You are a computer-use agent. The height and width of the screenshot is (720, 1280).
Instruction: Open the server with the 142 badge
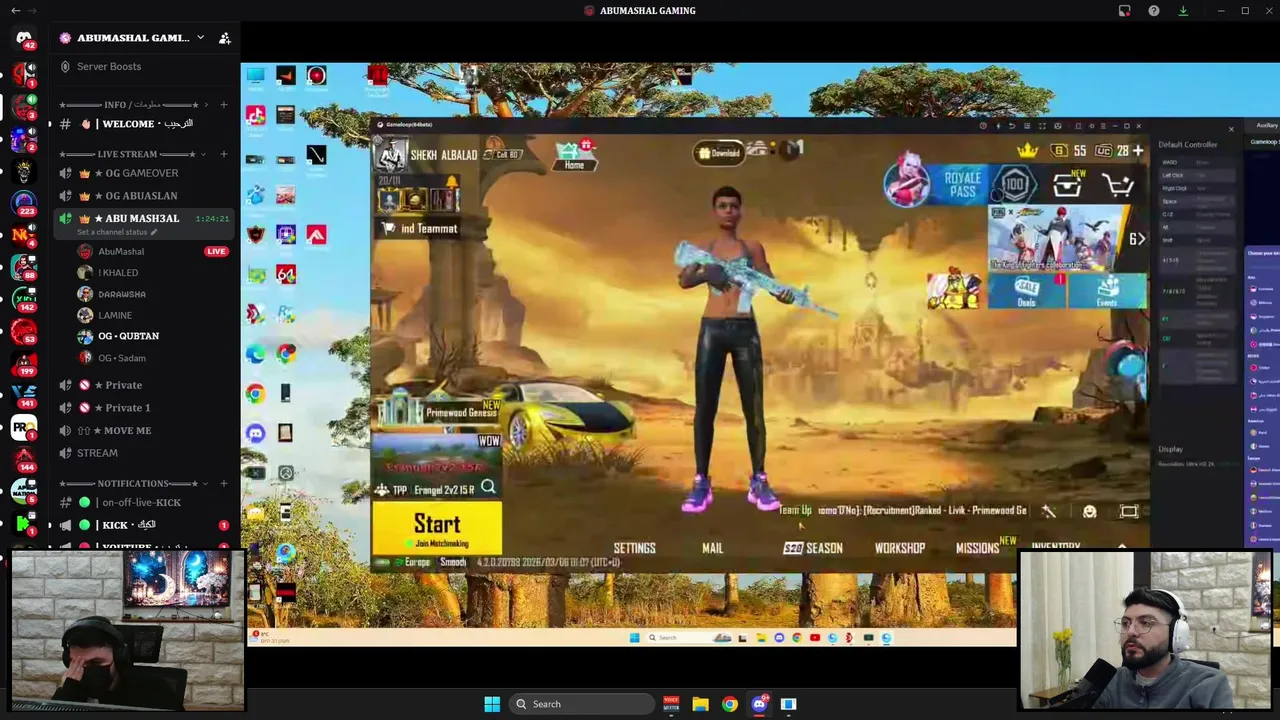tap(24, 299)
